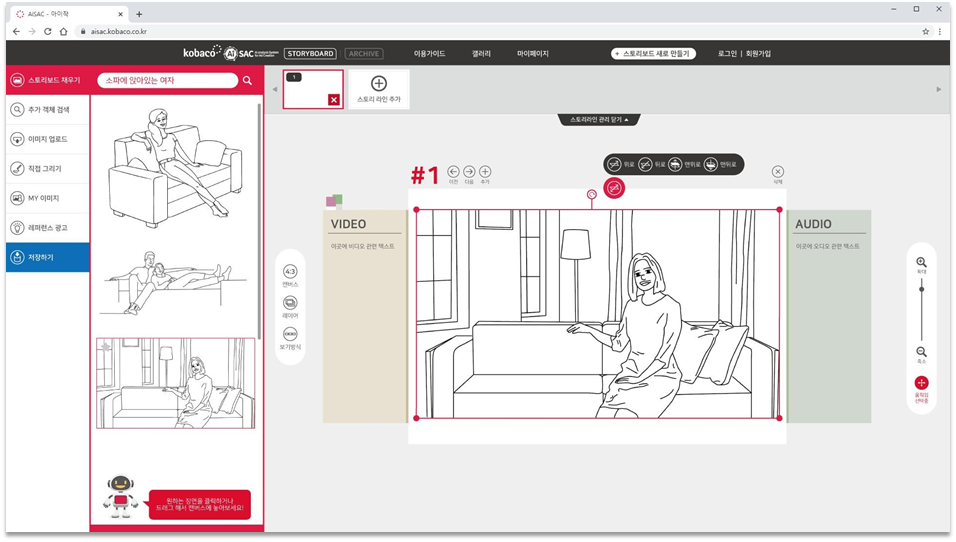Click the zoom in 확대 icon
This screenshot has width=956, height=542.
point(921,262)
